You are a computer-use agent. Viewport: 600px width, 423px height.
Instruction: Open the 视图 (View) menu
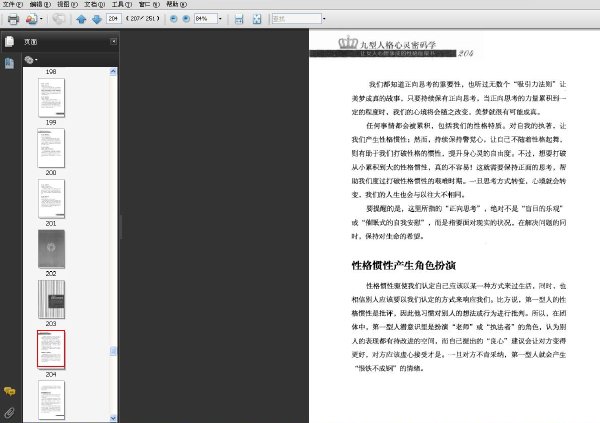click(x=67, y=4)
